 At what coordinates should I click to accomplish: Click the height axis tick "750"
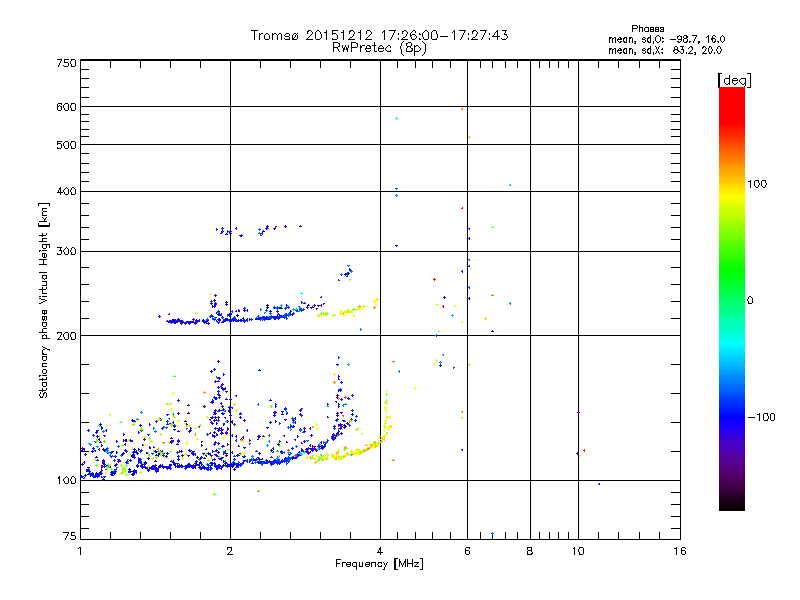pos(67,63)
